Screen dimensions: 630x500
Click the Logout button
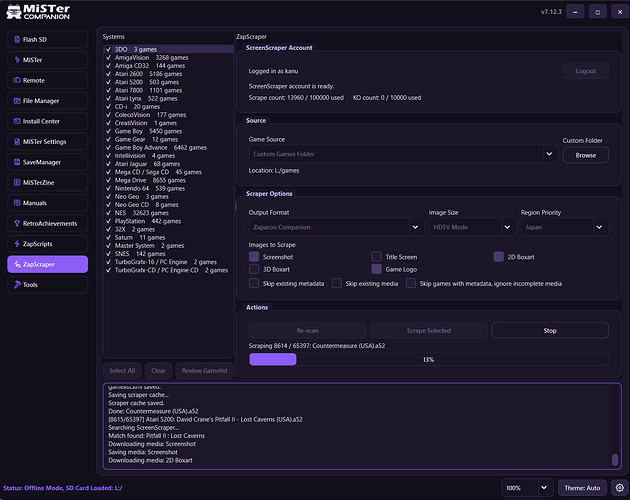[585, 71]
